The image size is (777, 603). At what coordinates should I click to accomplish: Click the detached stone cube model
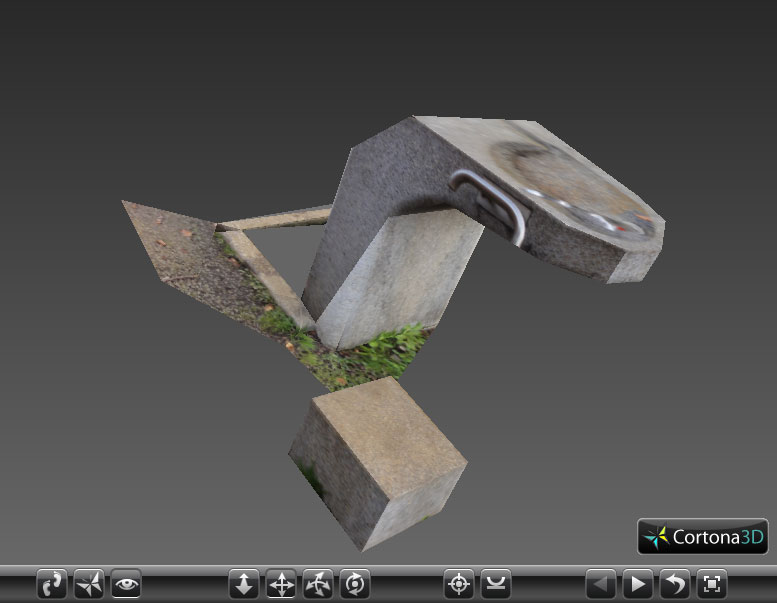click(378, 464)
